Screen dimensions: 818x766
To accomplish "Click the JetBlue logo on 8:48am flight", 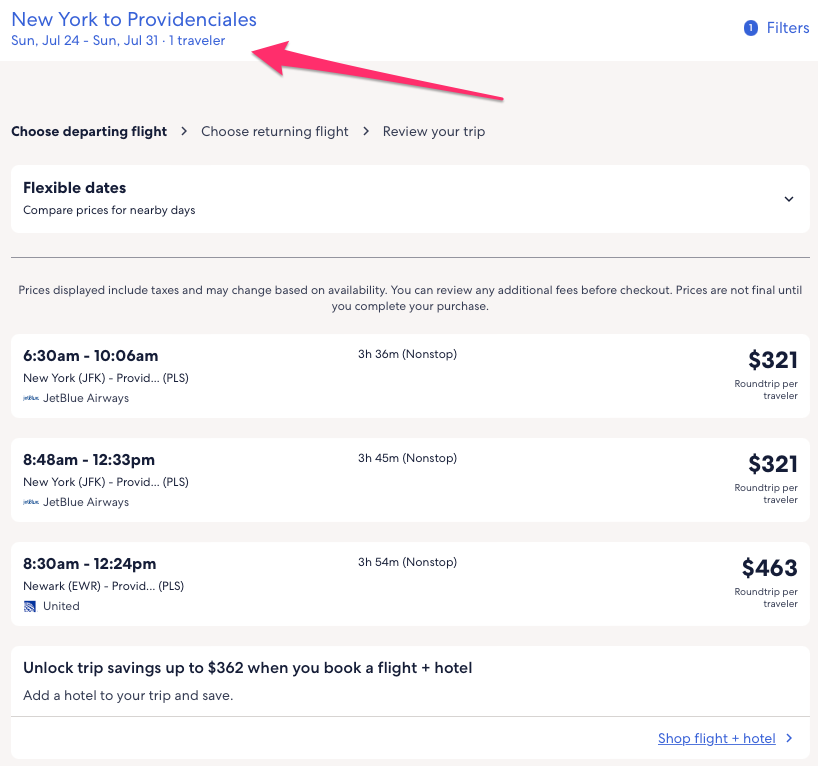I will (31, 502).
